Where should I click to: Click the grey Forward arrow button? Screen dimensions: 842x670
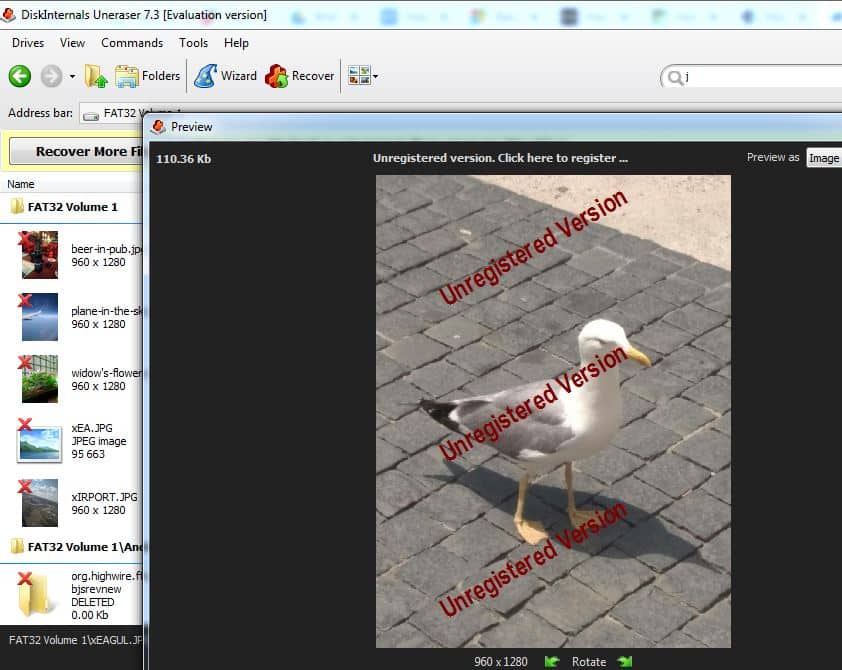pyautogui.click(x=51, y=76)
